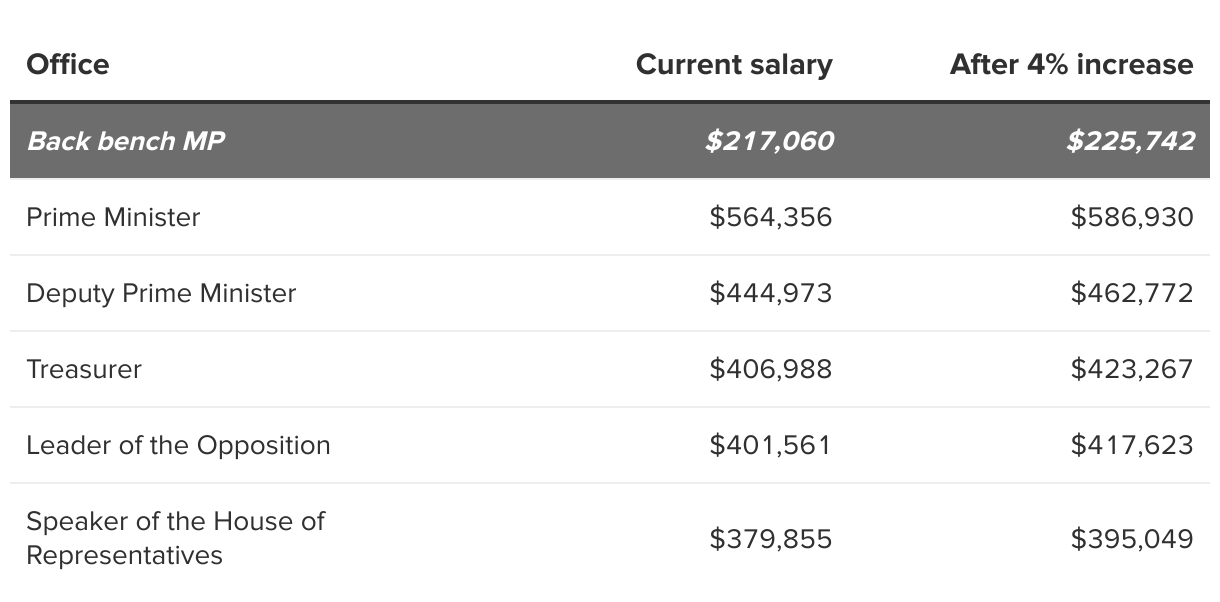This screenshot has height=602, width=1220.
Task: Select the Prime Minister office cell
Action: click(113, 217)
